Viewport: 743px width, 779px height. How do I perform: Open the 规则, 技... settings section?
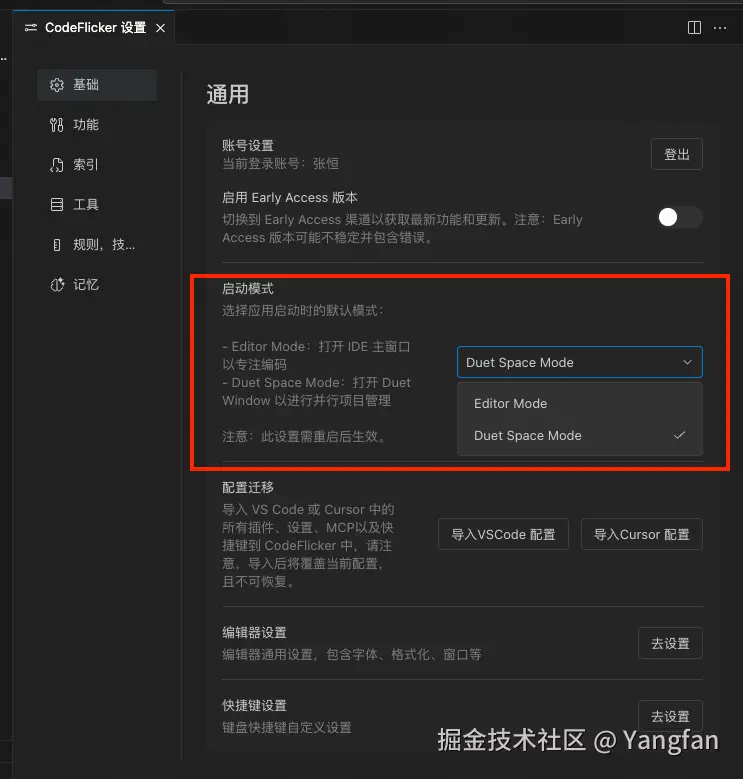point(97,244)
